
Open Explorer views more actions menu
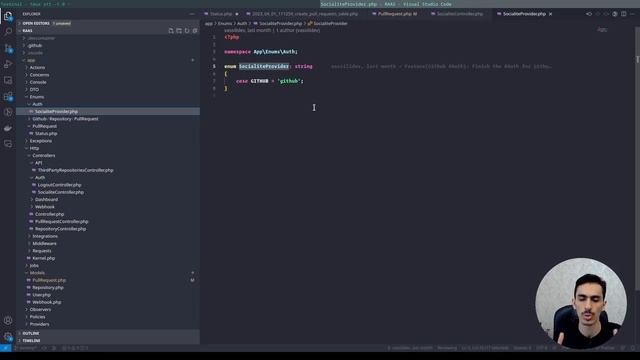point(192,14)
